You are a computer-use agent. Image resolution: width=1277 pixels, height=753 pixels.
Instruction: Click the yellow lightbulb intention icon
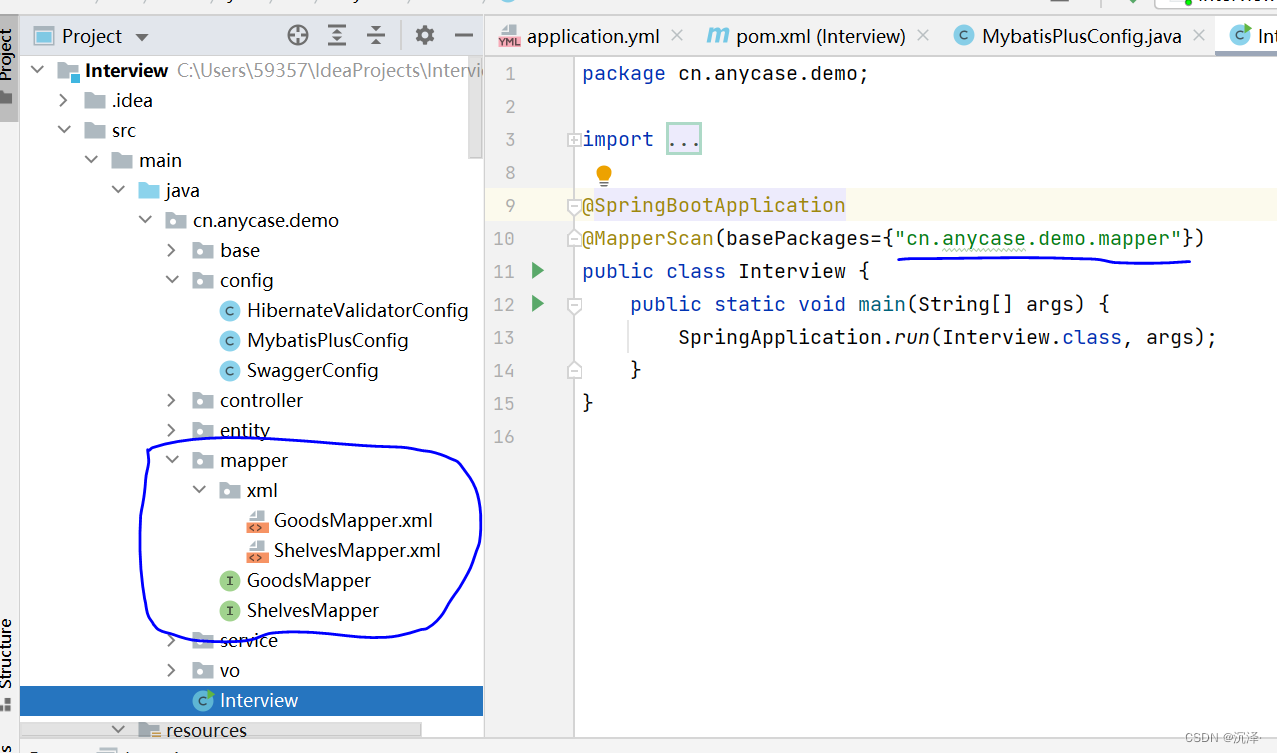tap(603, 175)
